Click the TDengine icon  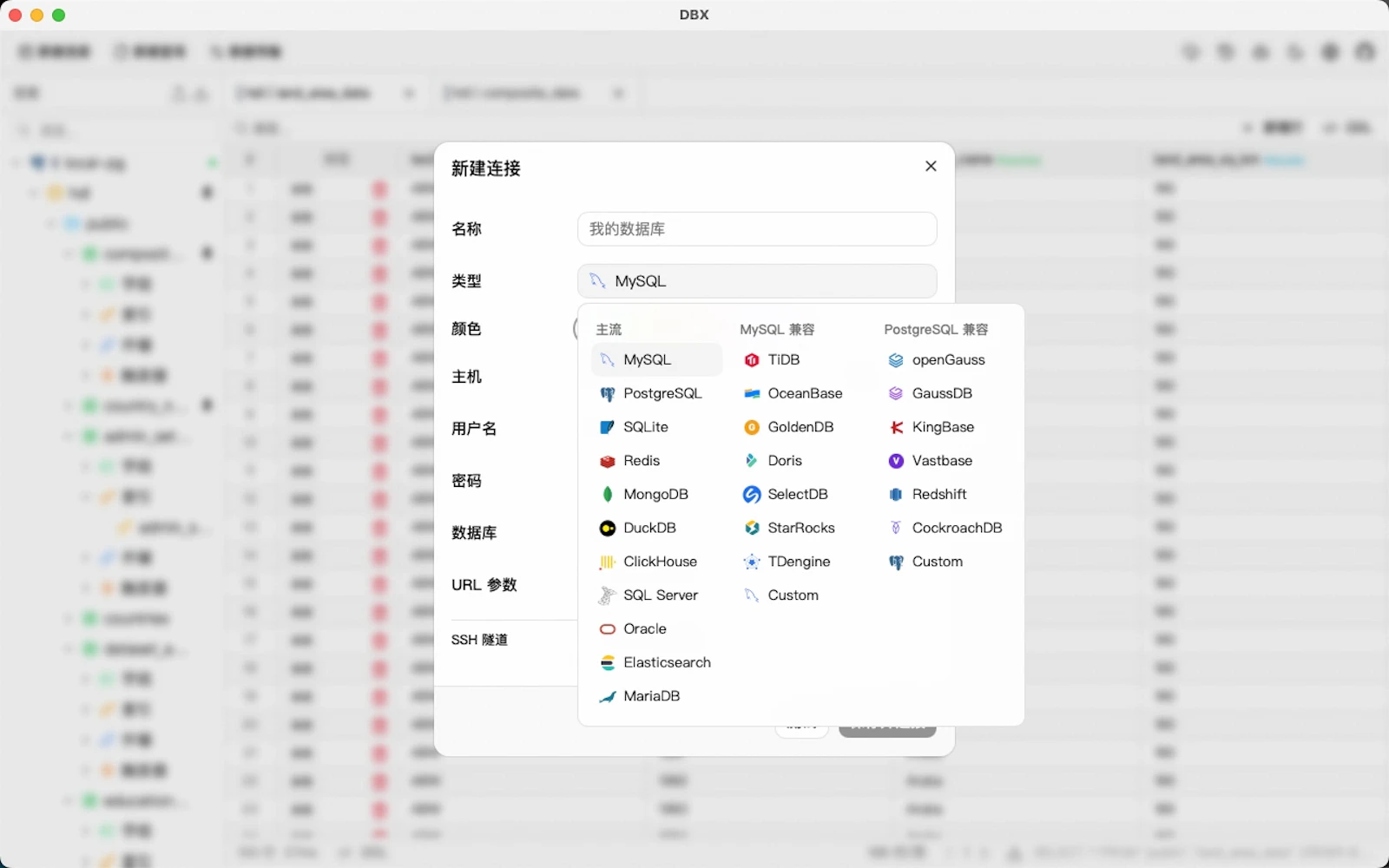(752, 562)
